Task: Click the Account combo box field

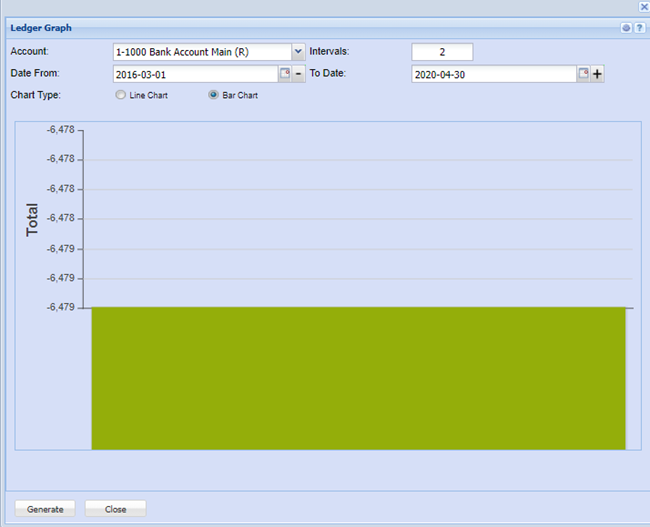Action: (202, 52)
